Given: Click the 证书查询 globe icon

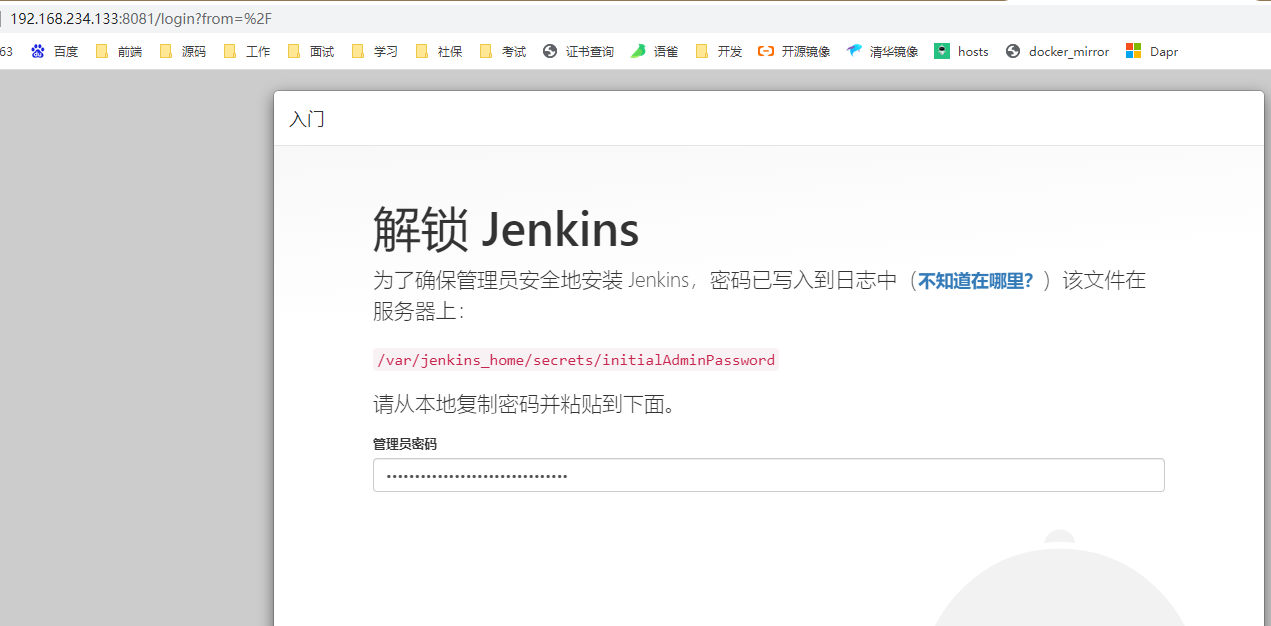Looking at the screenshot, I should pyautogui.click(x=550, y=51).
